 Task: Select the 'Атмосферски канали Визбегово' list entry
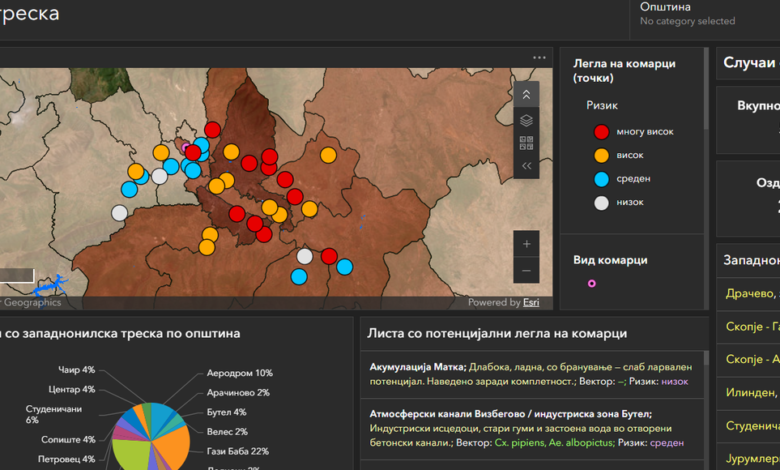(532, 428)
